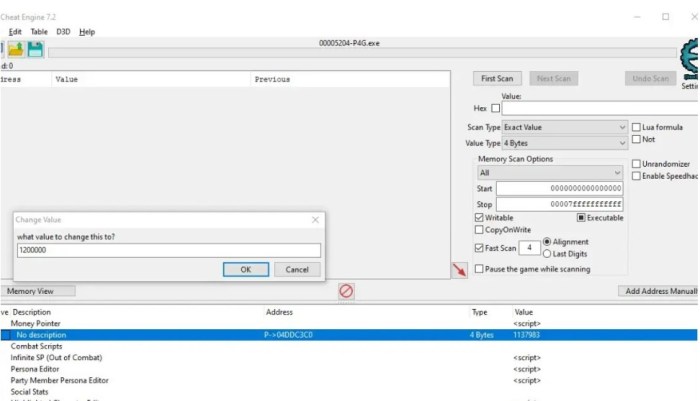Open the Table menu

pyautogui.click(x=39, y=32)
